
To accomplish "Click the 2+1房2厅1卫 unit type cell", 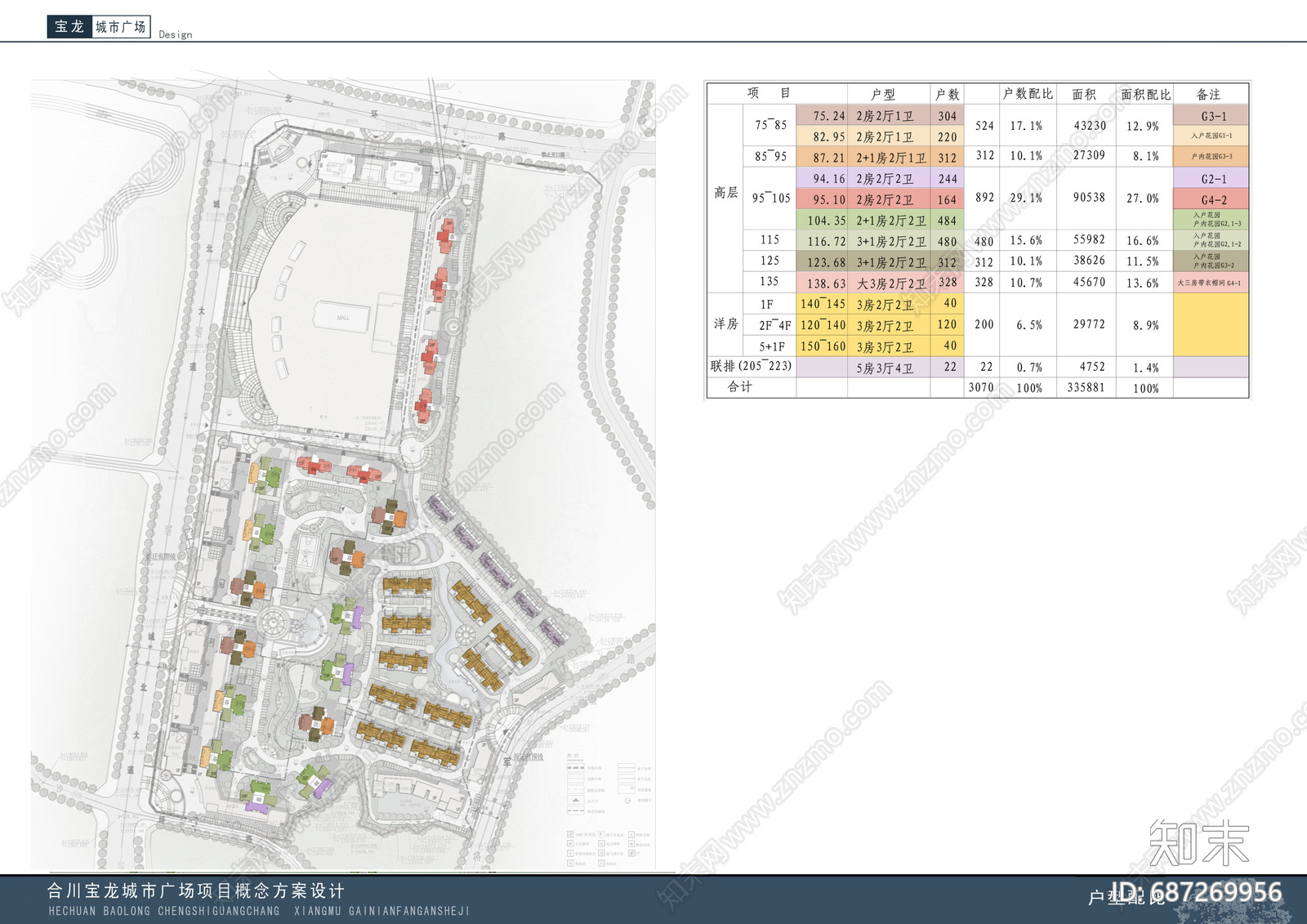I will (x=890, y=158).
